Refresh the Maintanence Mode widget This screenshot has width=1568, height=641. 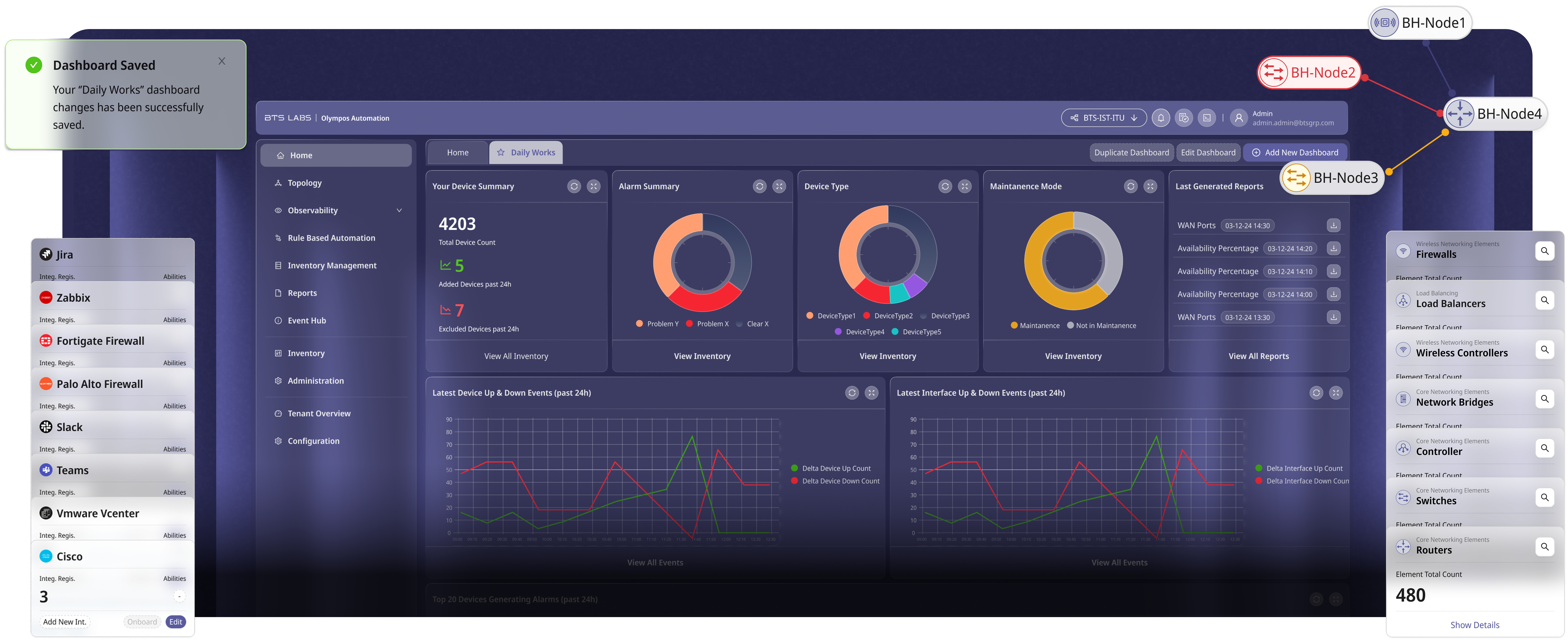(1131, 186)
